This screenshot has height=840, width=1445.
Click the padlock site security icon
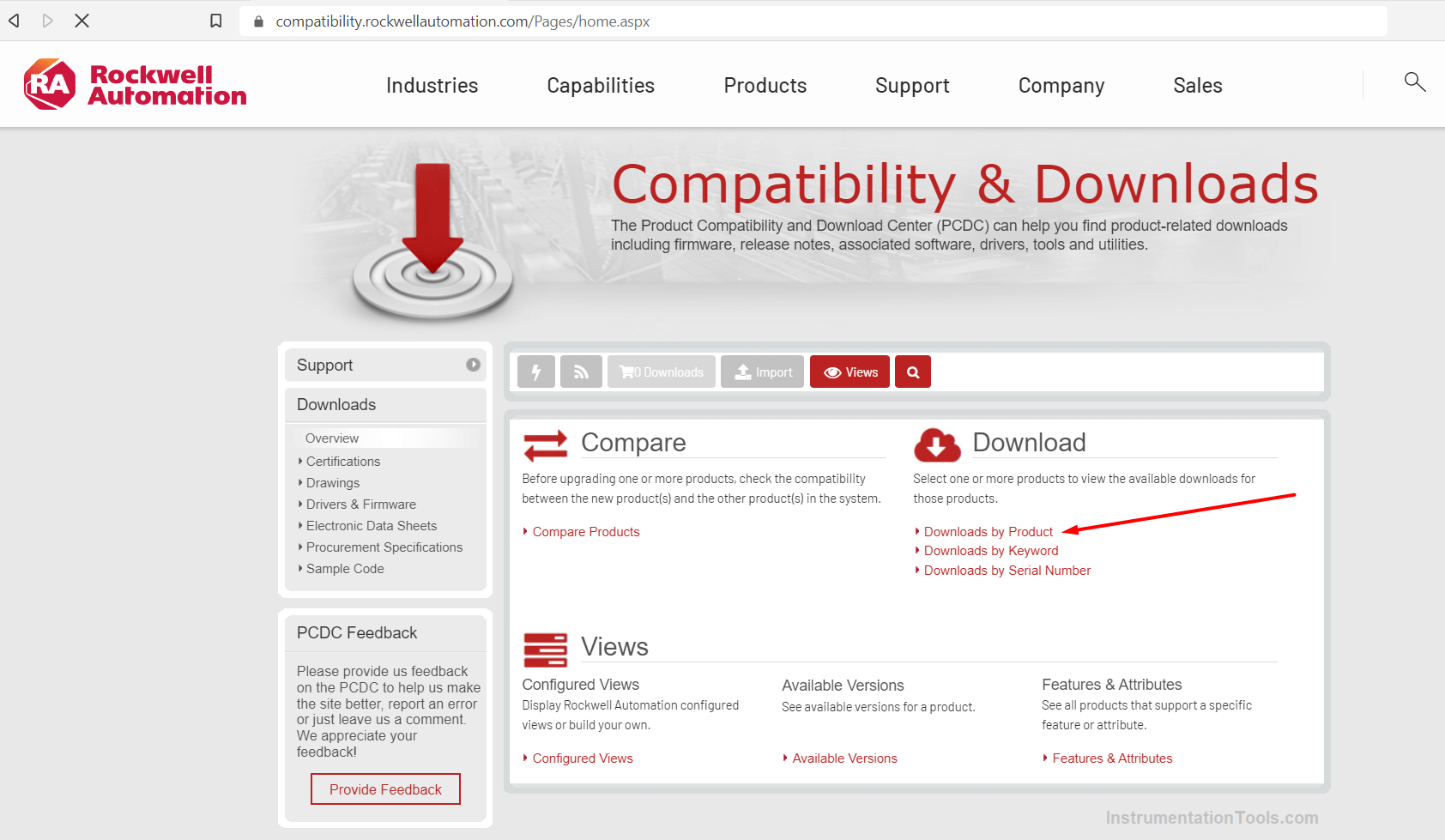pyautogui.click(x=258, y=21)
